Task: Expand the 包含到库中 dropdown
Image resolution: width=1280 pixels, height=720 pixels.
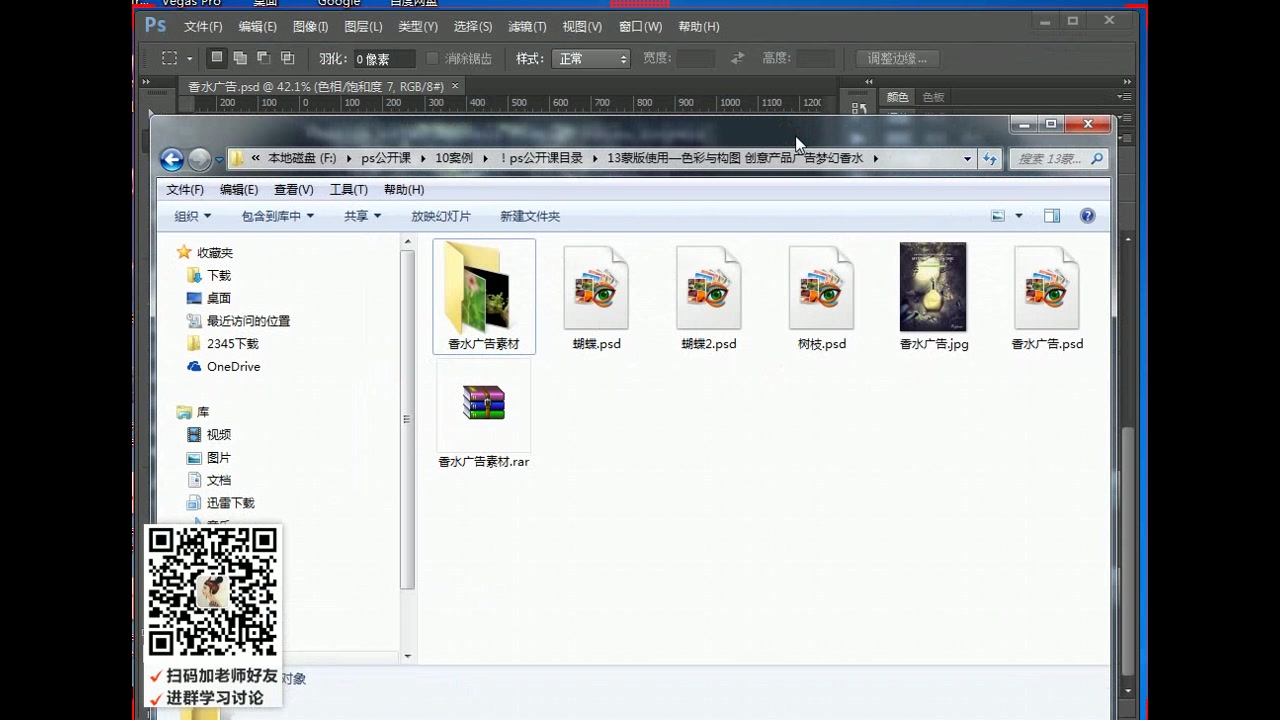Action: [278, 216]
